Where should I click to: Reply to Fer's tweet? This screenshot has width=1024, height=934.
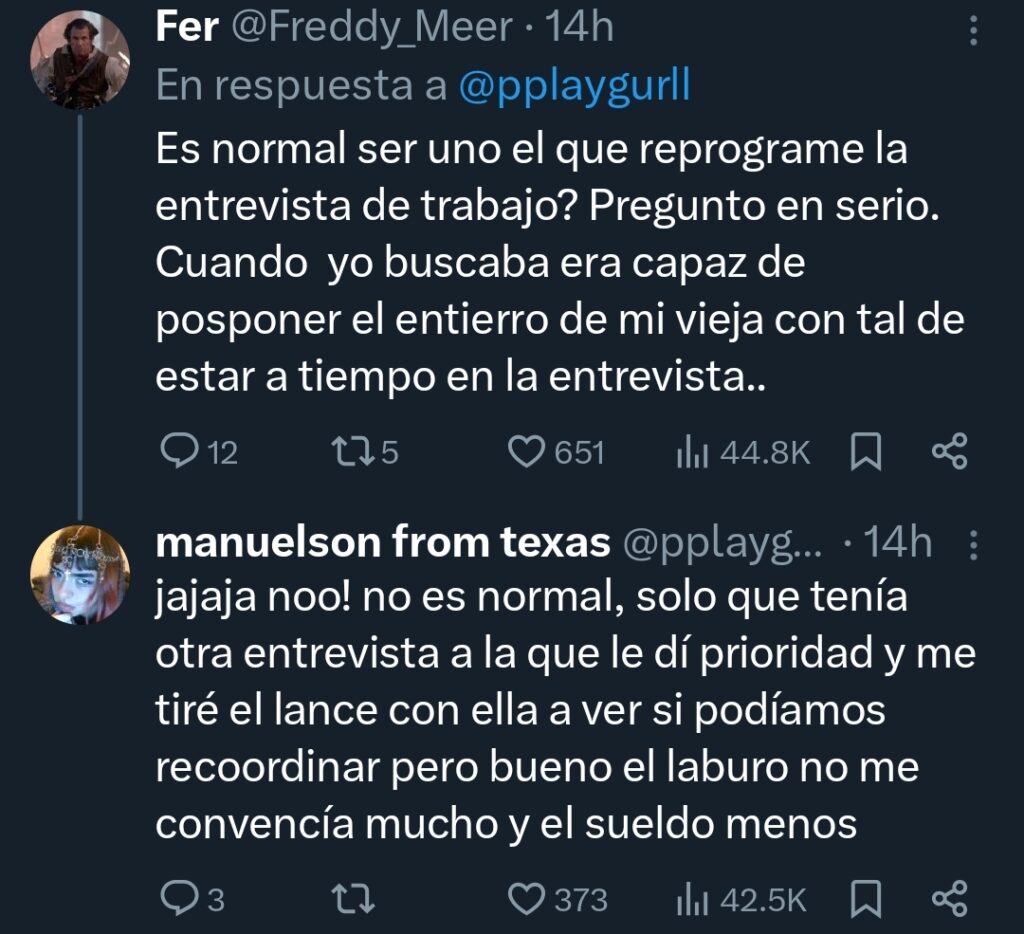click(x=180, y=452)
